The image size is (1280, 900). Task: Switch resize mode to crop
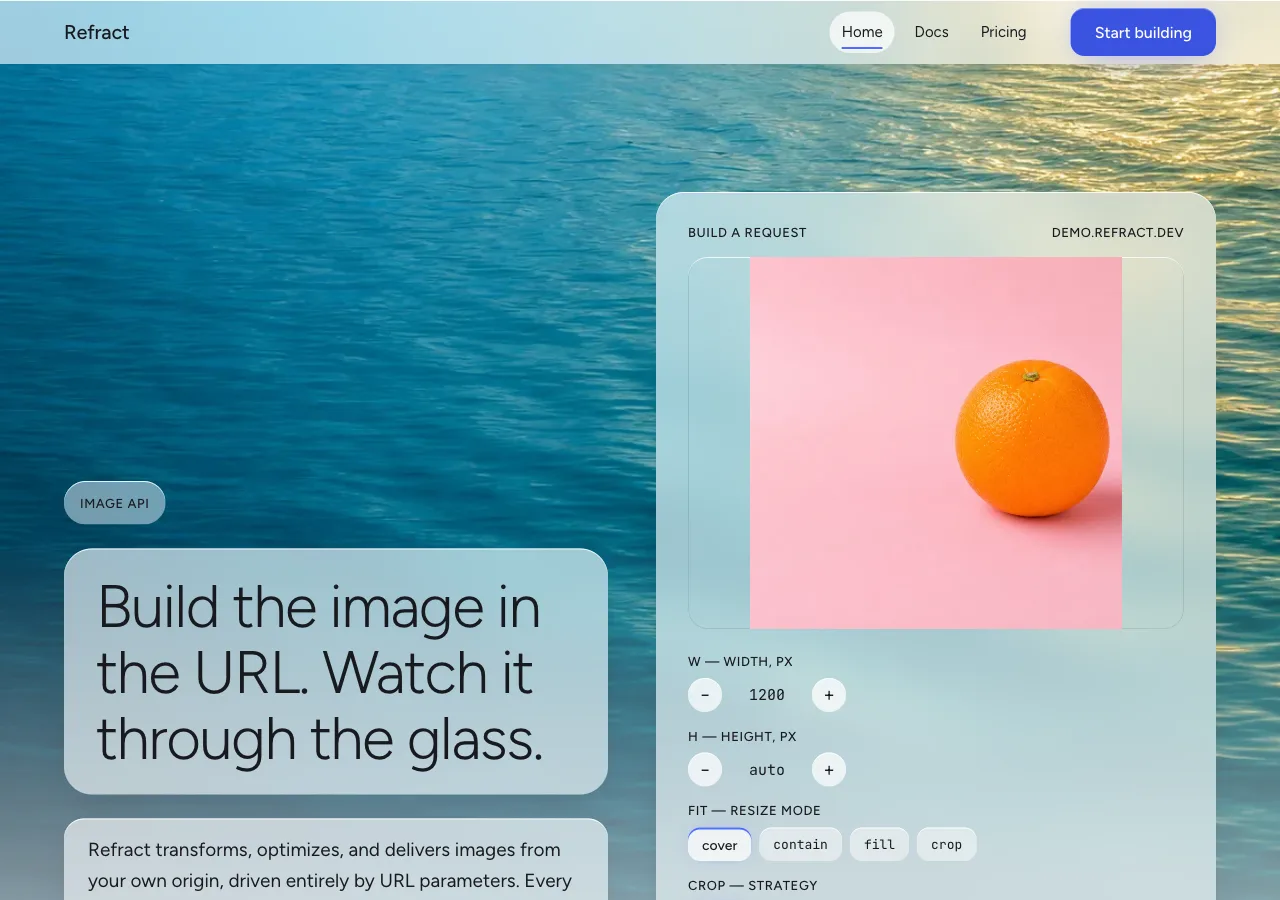(x=947, y=845)
